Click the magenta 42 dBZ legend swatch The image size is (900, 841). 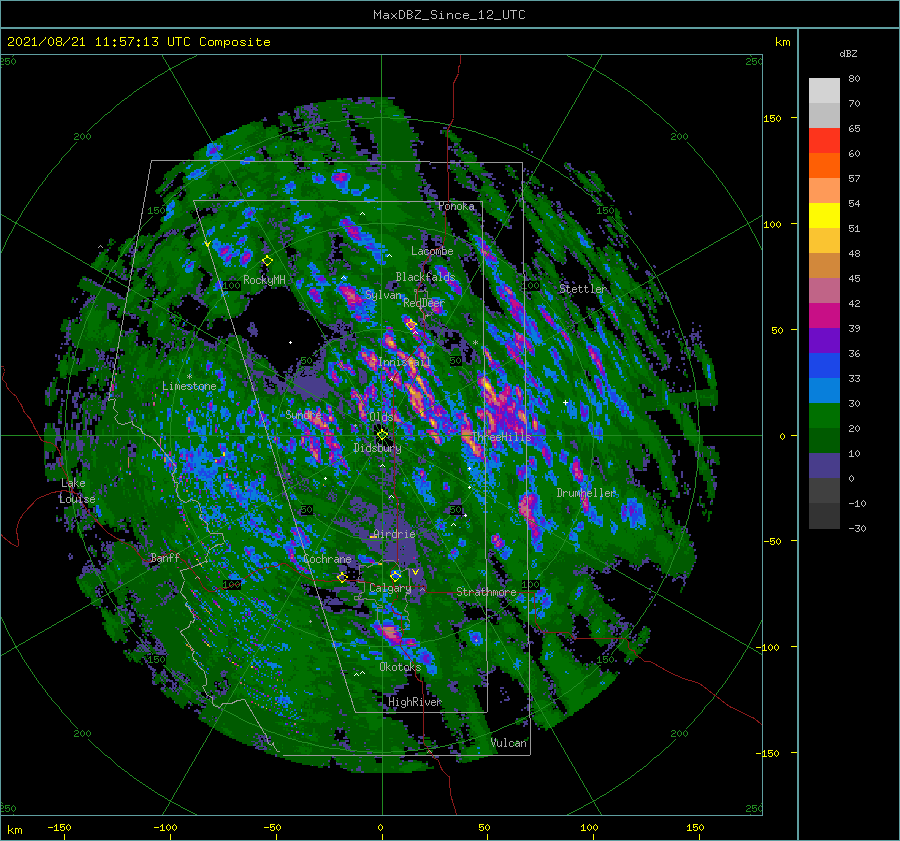coord(824,315)
